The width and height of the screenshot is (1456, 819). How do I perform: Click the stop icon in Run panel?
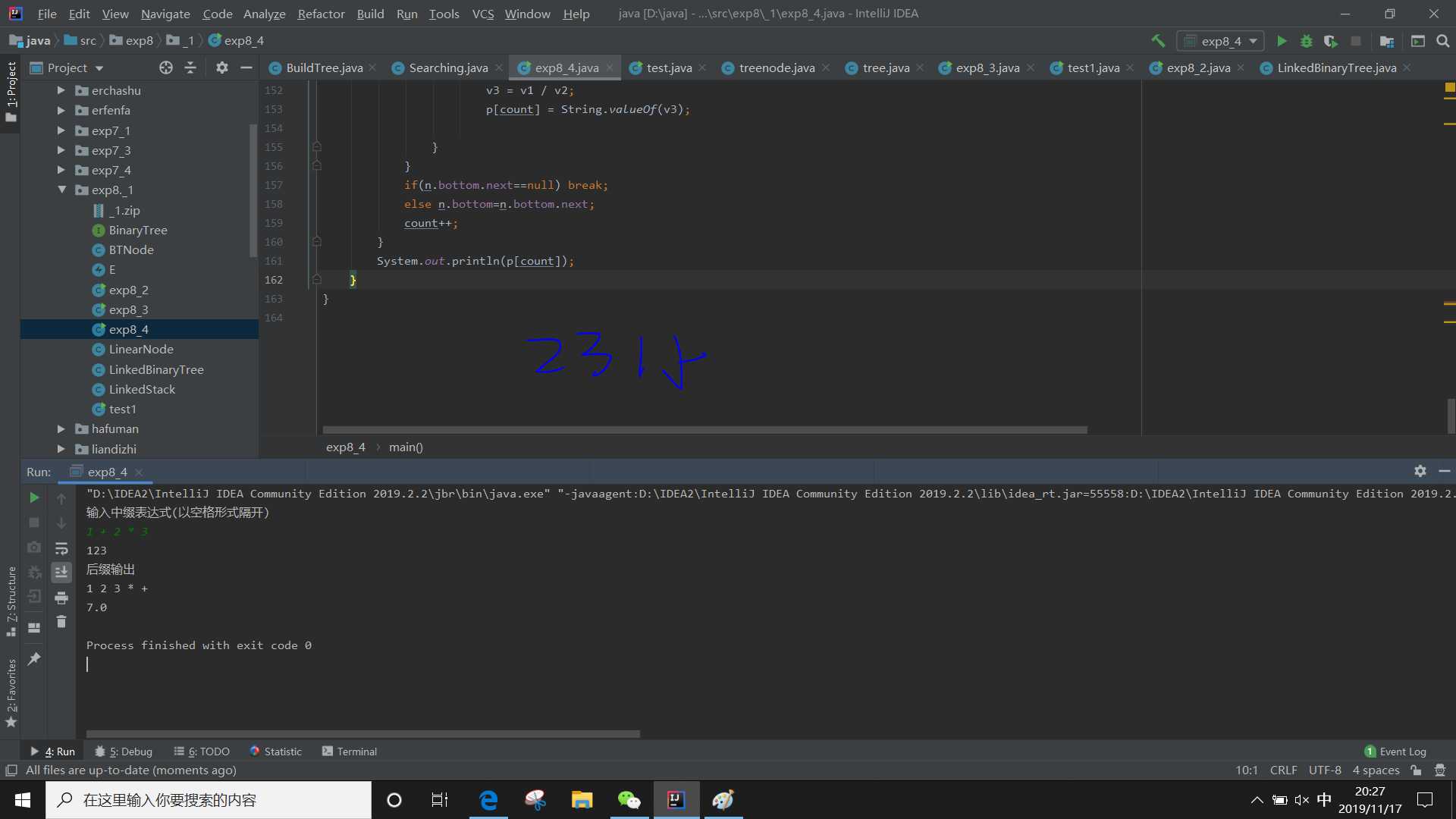[34, 522]
